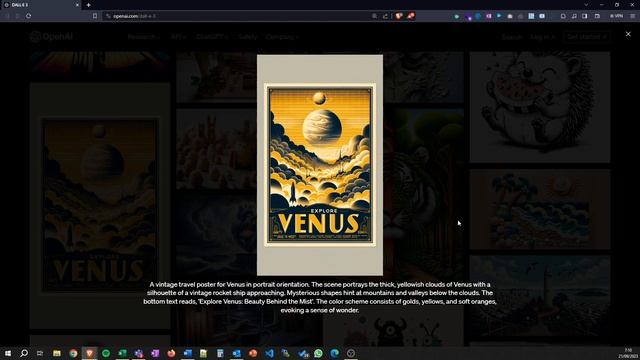Open the extensions puzzle icon
This screenshot has height=360, width=640.
[563, 16]
